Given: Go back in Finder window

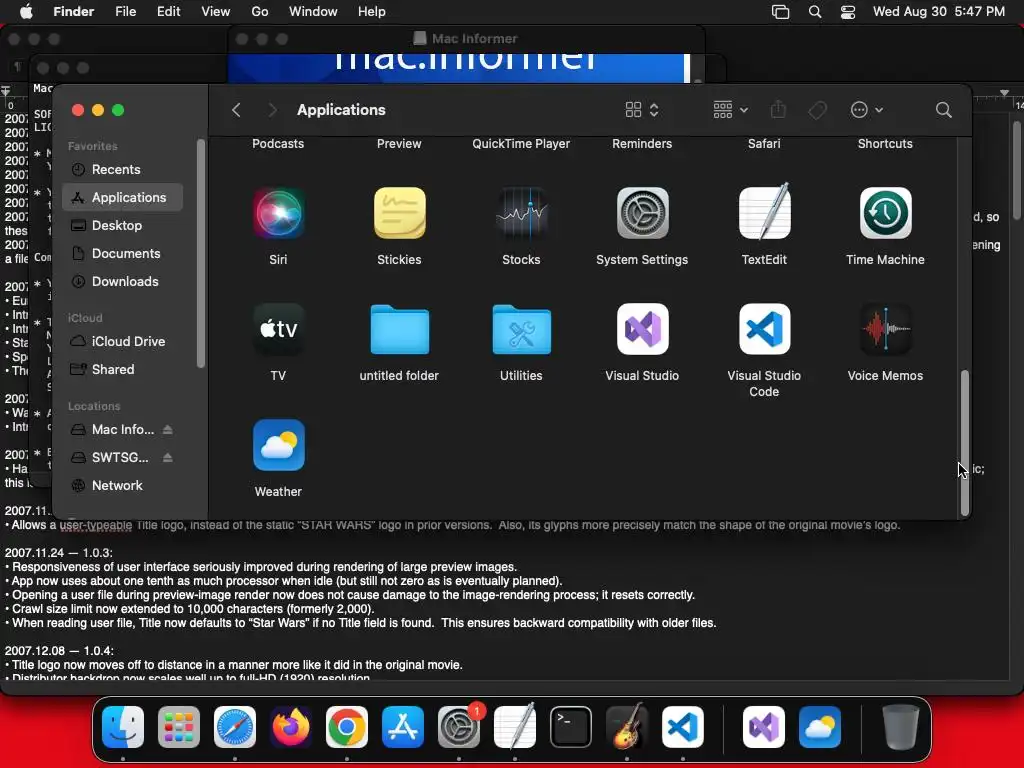Looking at the screenshot, I should point(236,110).
